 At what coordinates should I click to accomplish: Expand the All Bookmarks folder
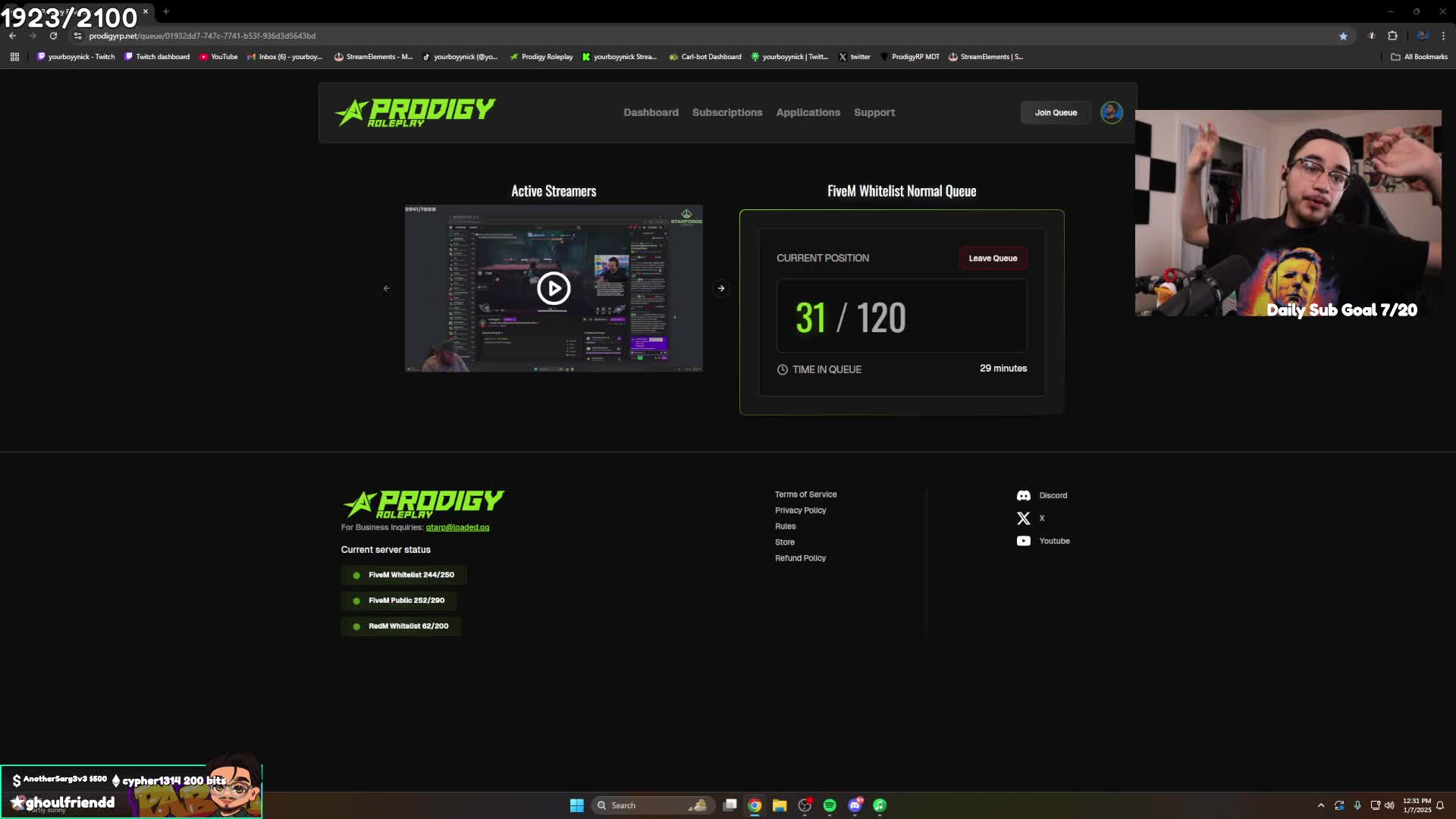pos(1419,57)
